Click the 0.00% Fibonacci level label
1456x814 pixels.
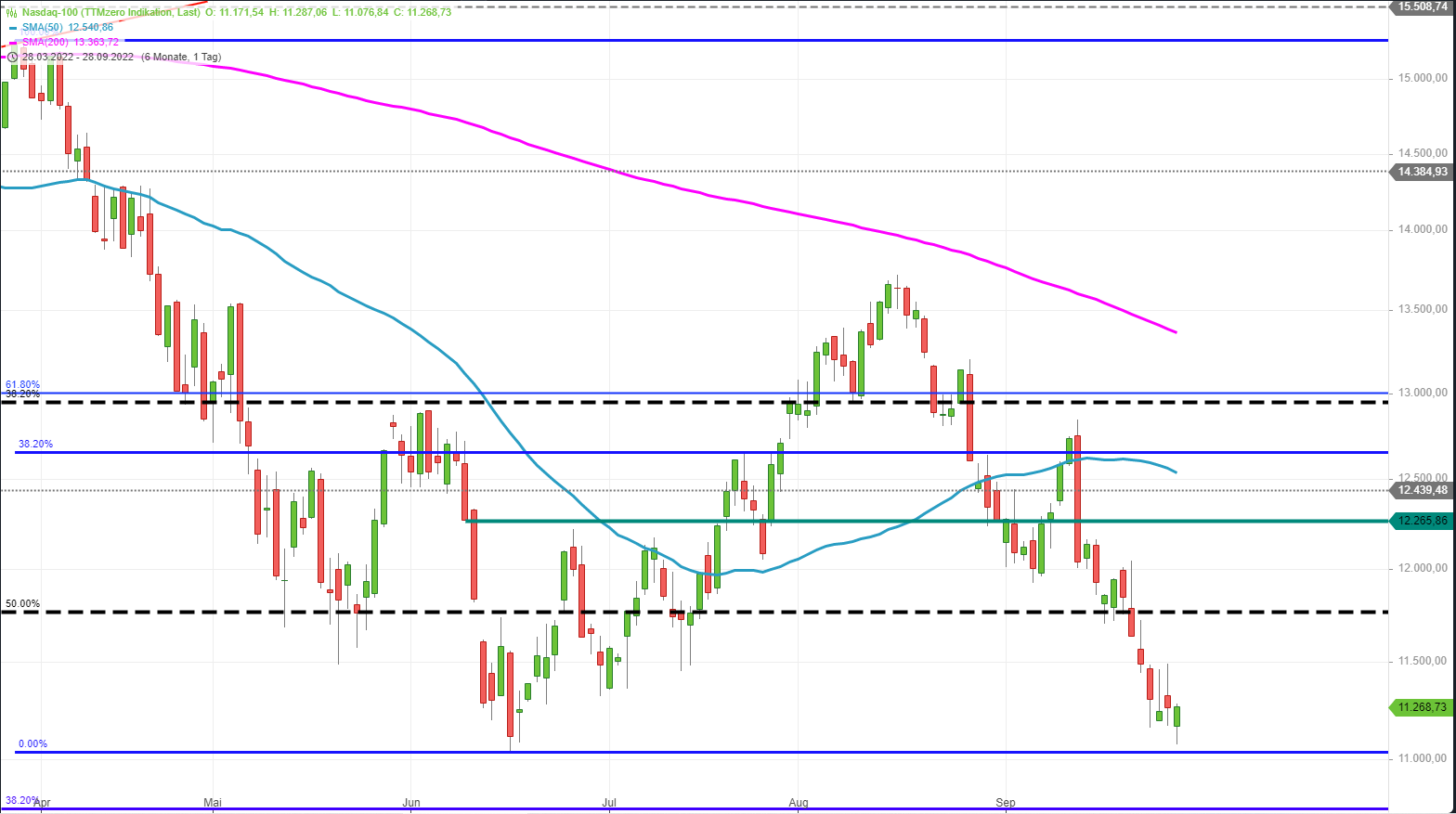coord(32,743)
